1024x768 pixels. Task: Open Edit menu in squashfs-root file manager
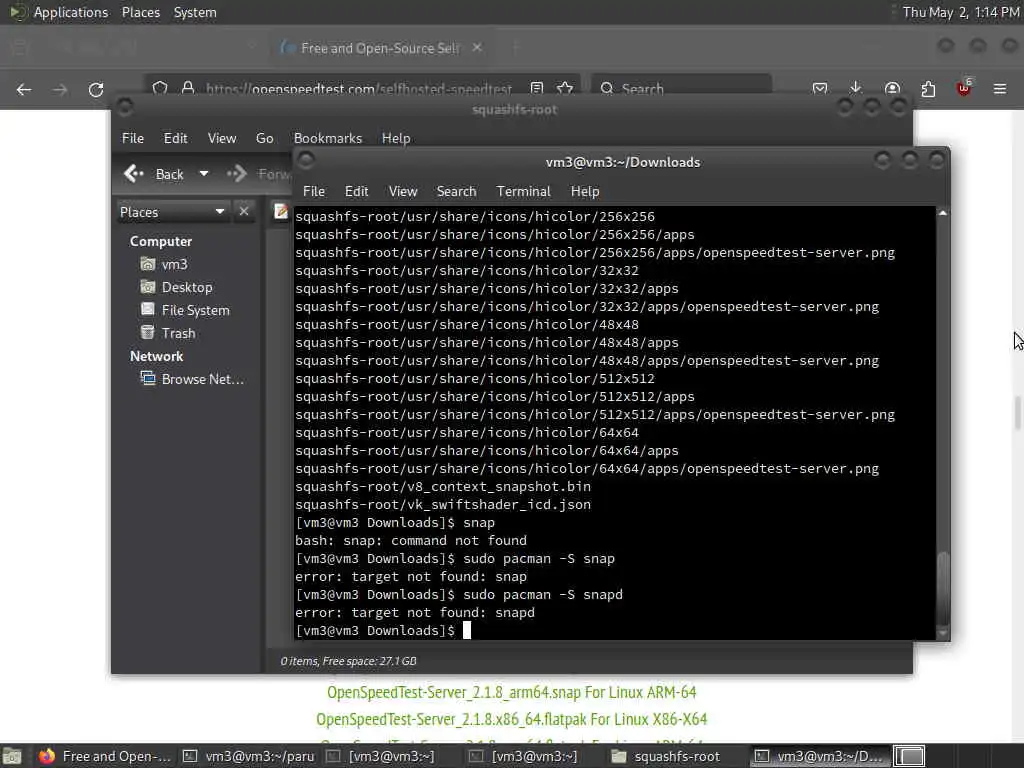pyautogui.click(x=175, y=138)
